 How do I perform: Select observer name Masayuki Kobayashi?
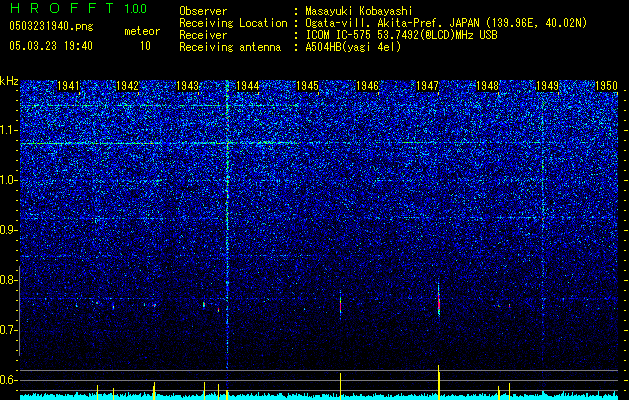coord(359,11)
